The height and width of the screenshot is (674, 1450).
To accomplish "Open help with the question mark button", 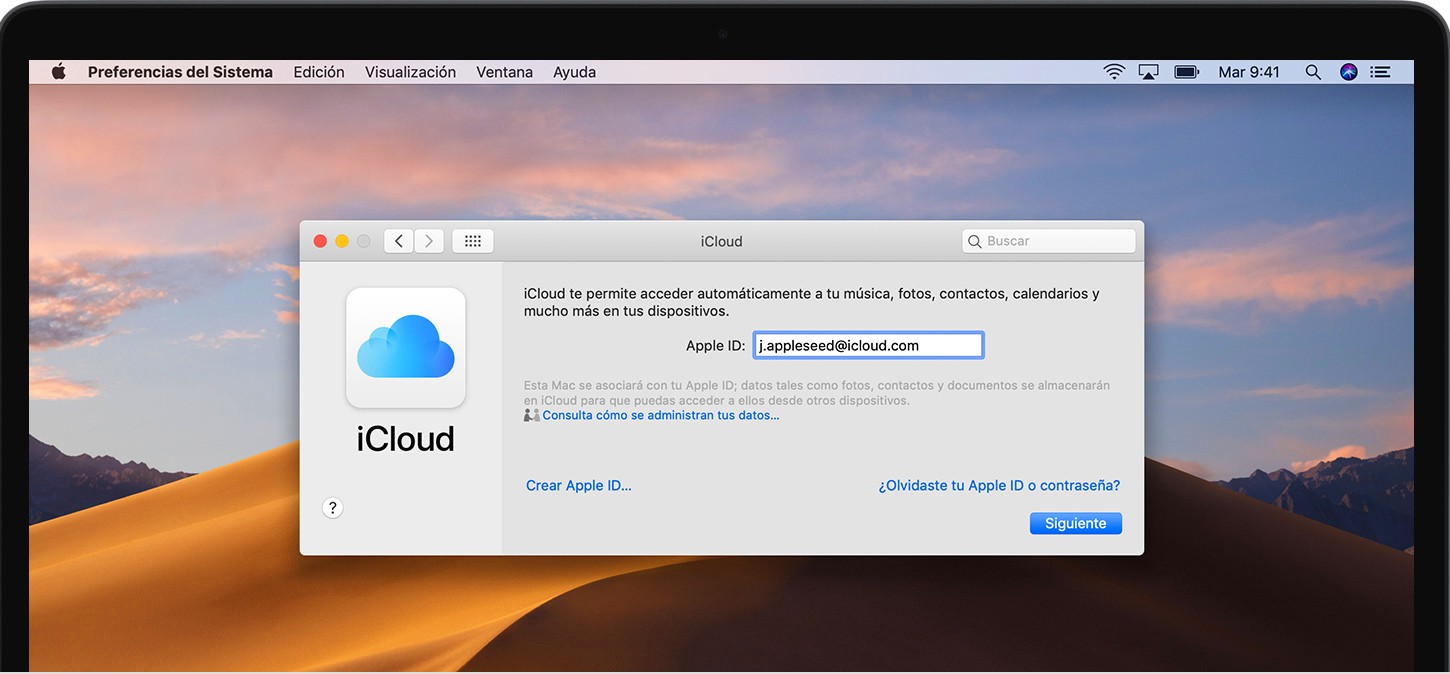I will click(x=333, y=508).
